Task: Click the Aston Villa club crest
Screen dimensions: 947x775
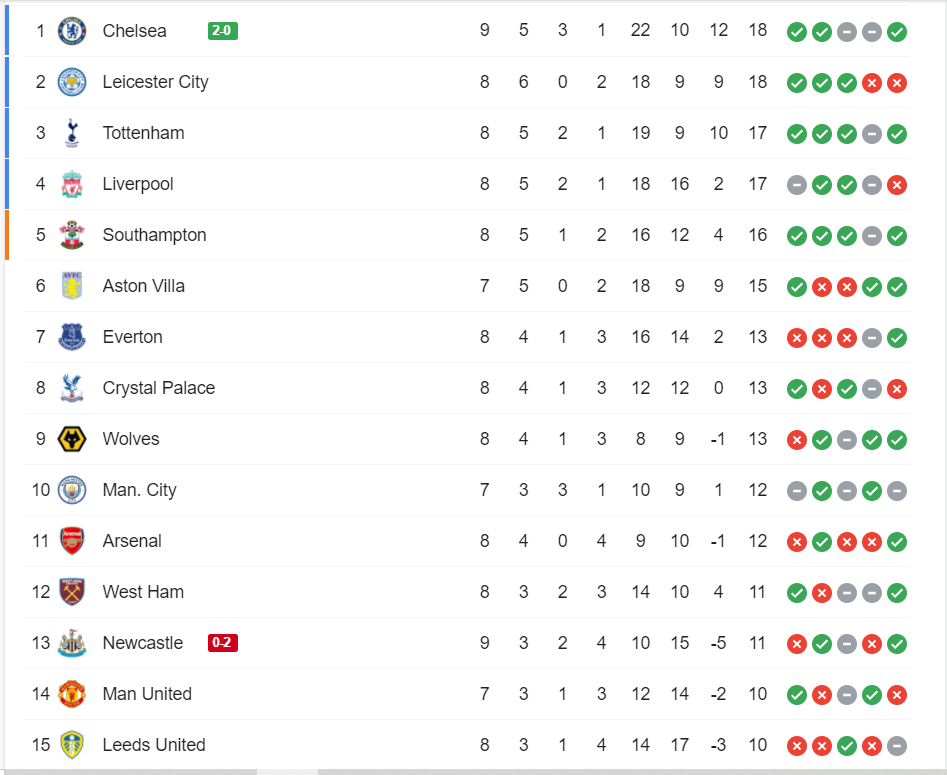Action: [72, 286]
